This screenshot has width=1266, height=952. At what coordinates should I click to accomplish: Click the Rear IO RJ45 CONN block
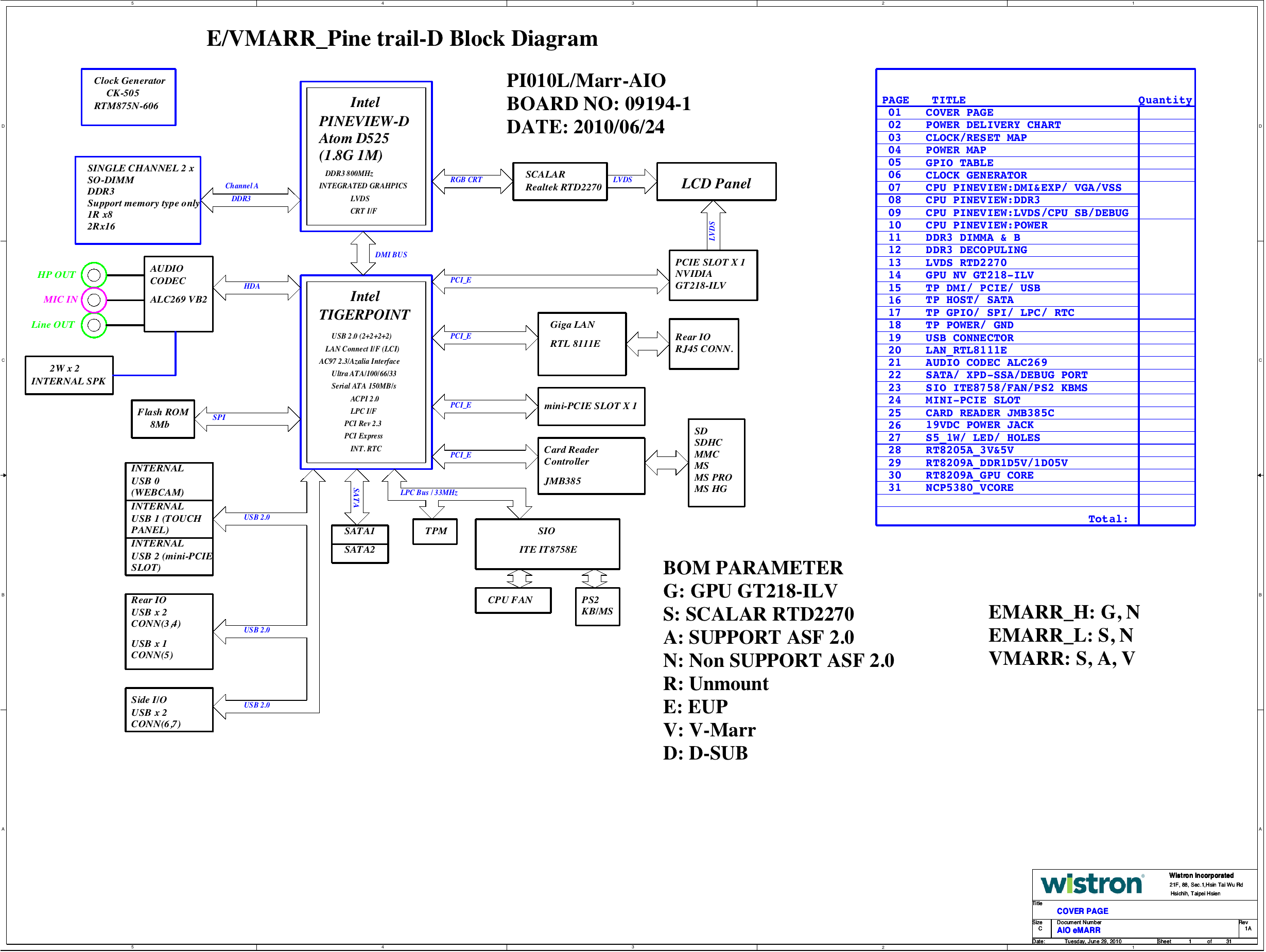704,344
